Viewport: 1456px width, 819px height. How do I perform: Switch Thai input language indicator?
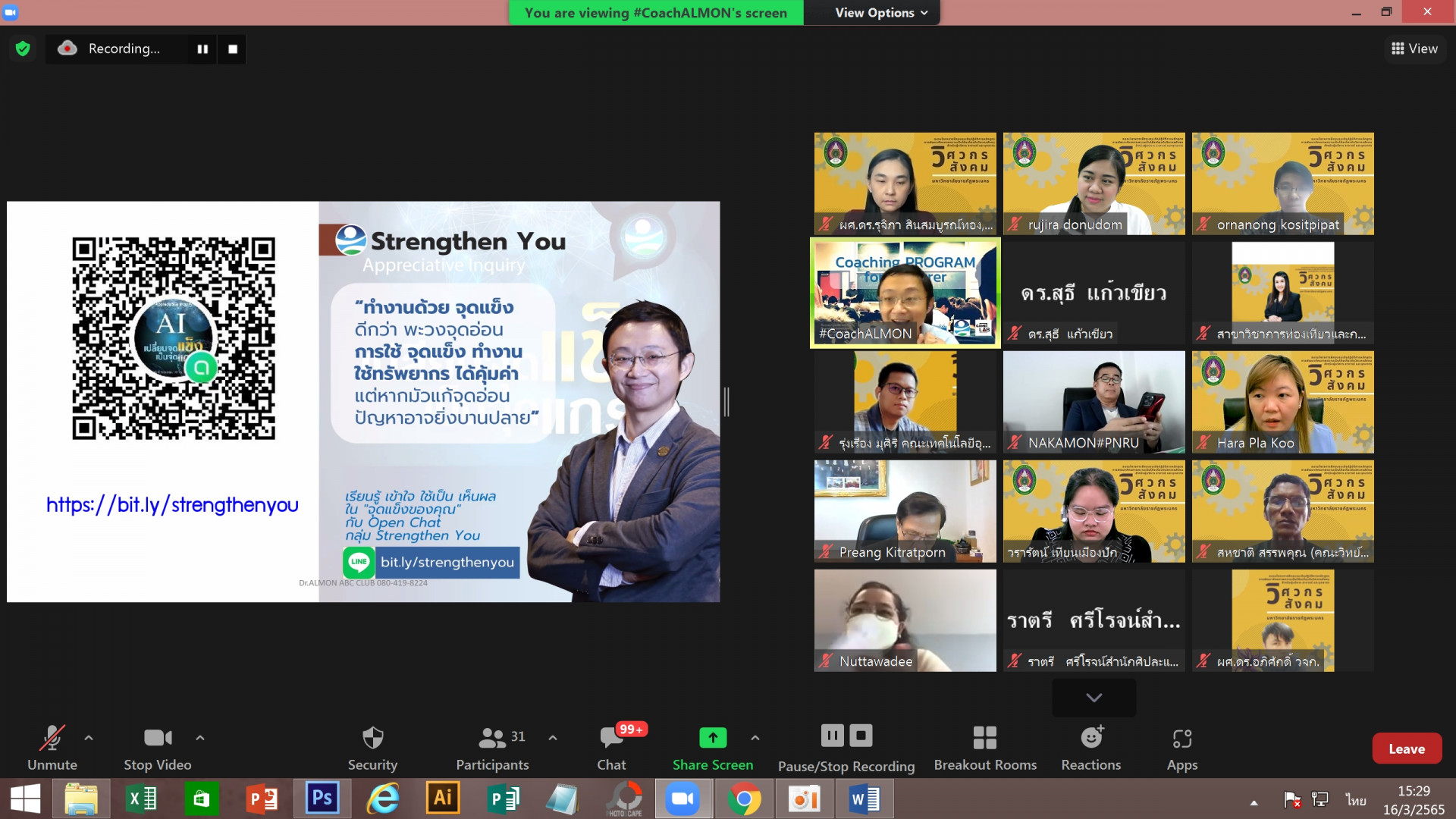[1356, 800]
